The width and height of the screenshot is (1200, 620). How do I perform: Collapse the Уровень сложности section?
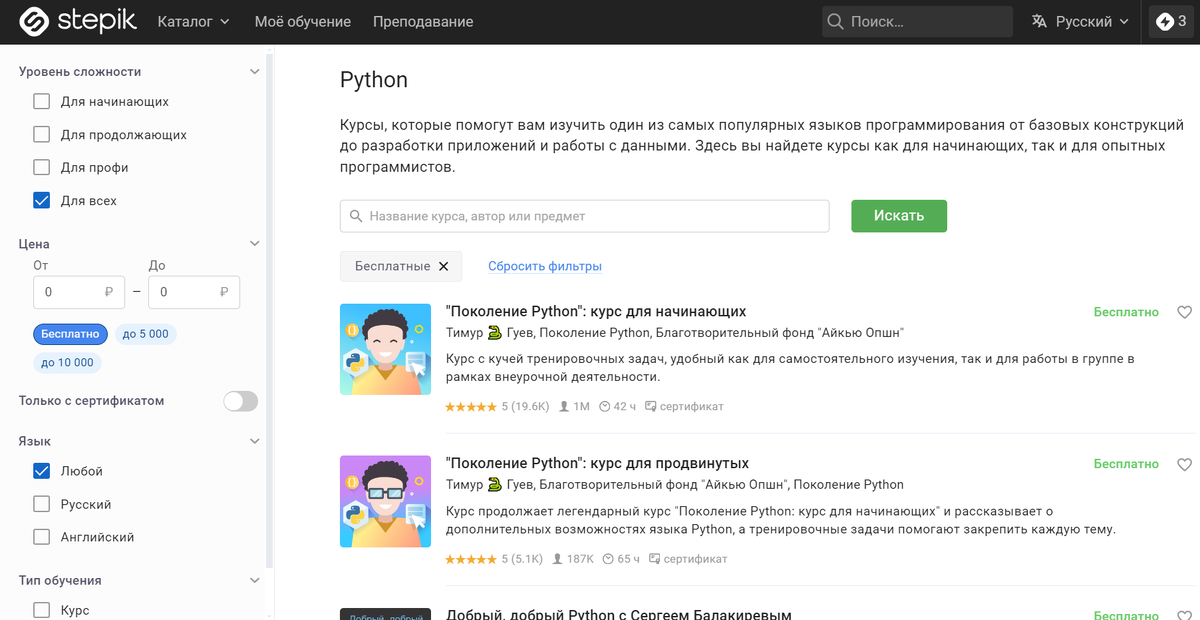point(254,72)
